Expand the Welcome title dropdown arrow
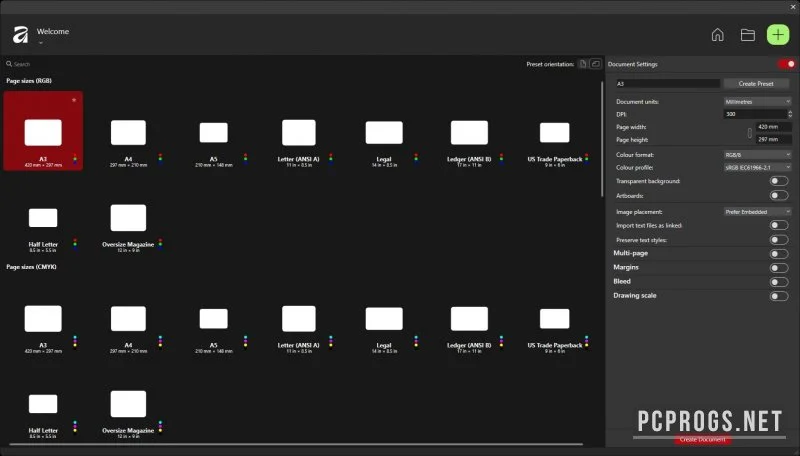 [40, 43]
